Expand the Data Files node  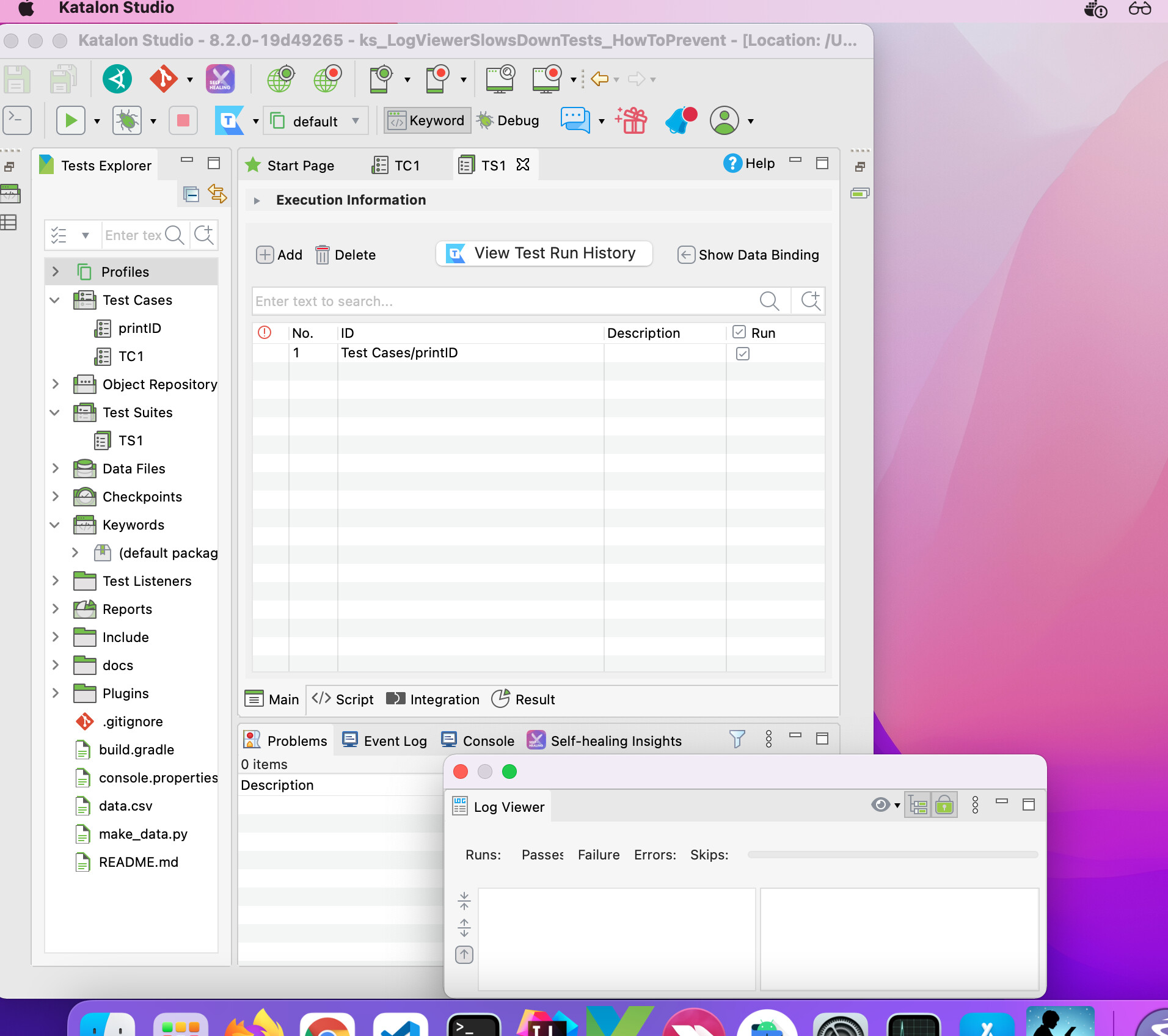pos(56,468)
